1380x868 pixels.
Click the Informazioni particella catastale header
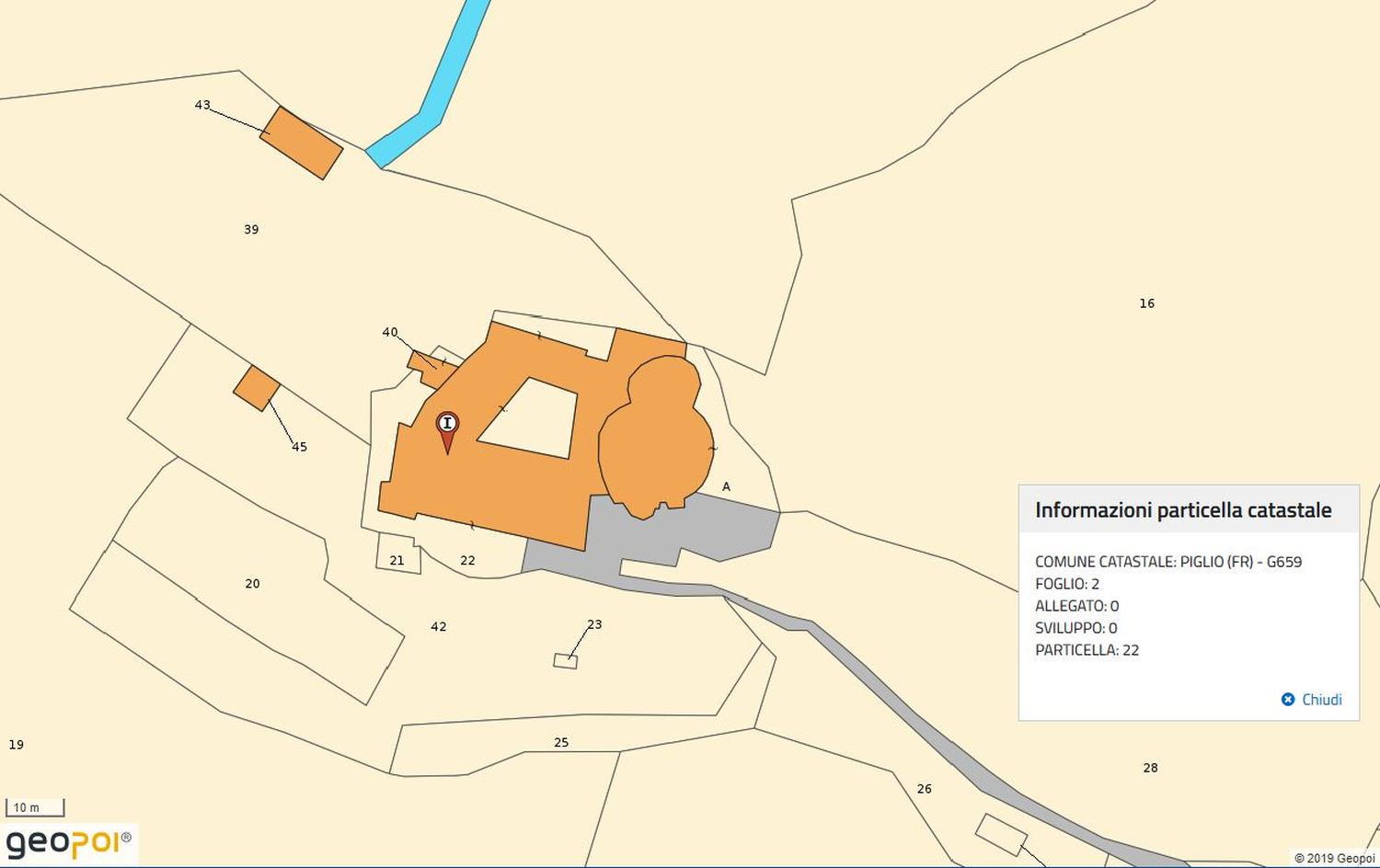[1183, 510]
